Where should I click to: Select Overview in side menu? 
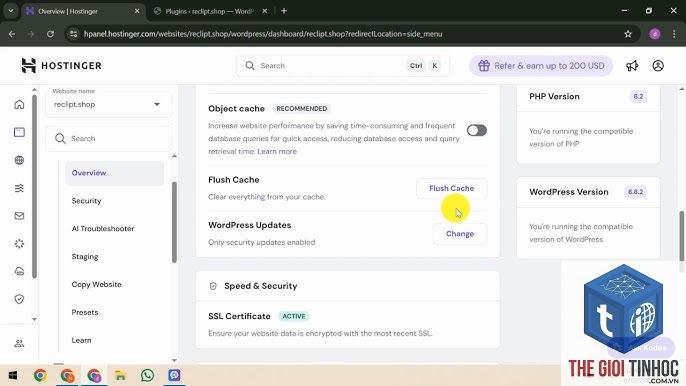(x=115, y=173)
